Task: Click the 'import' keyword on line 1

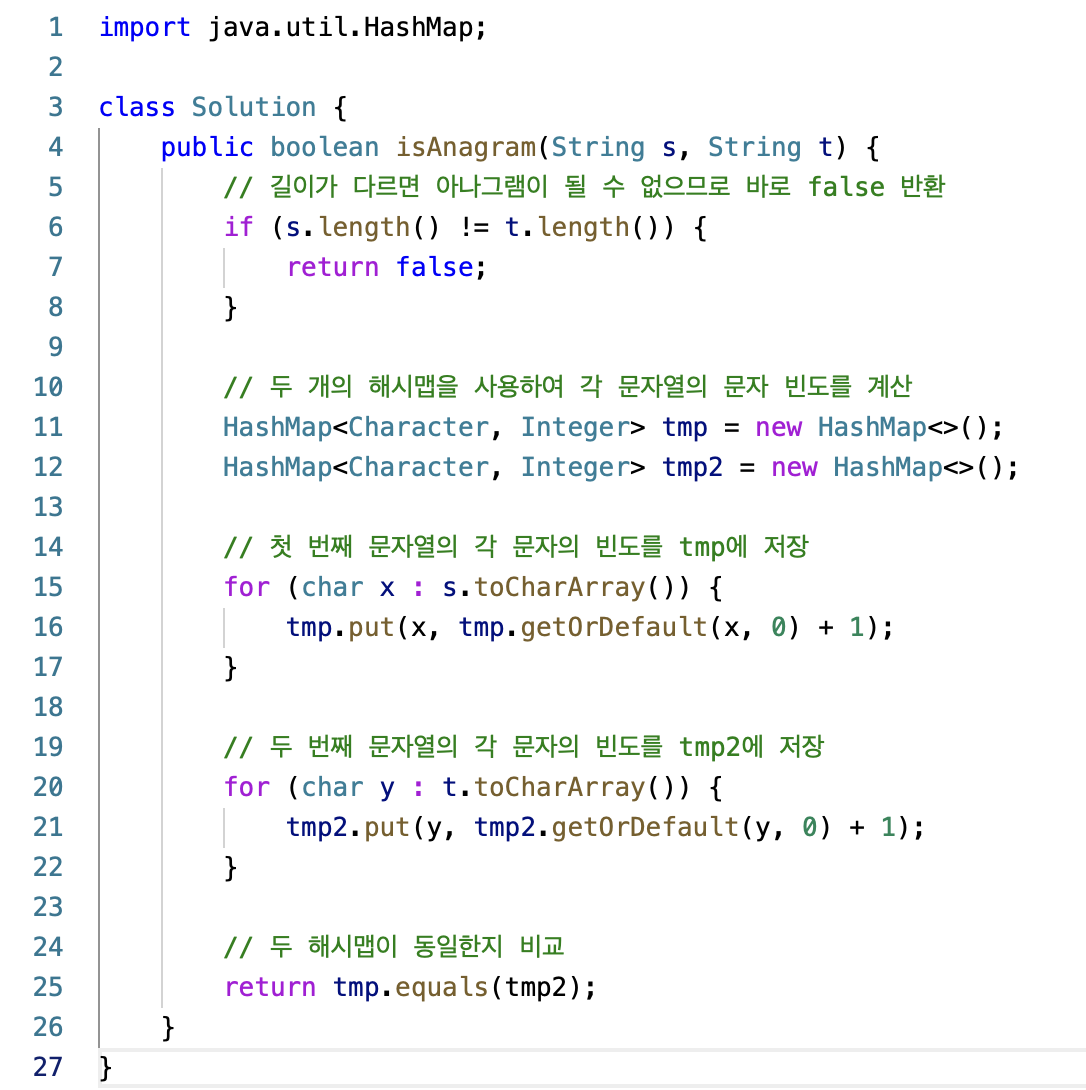Action: [x=145, y=27]
